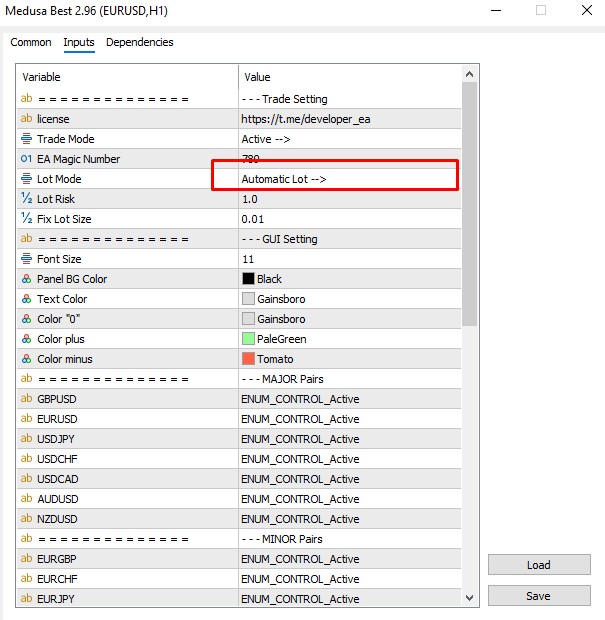Click the USDCAD ENUM_CONTROL_Active value
Screen dimensions: 605x620
pos(350,479)
